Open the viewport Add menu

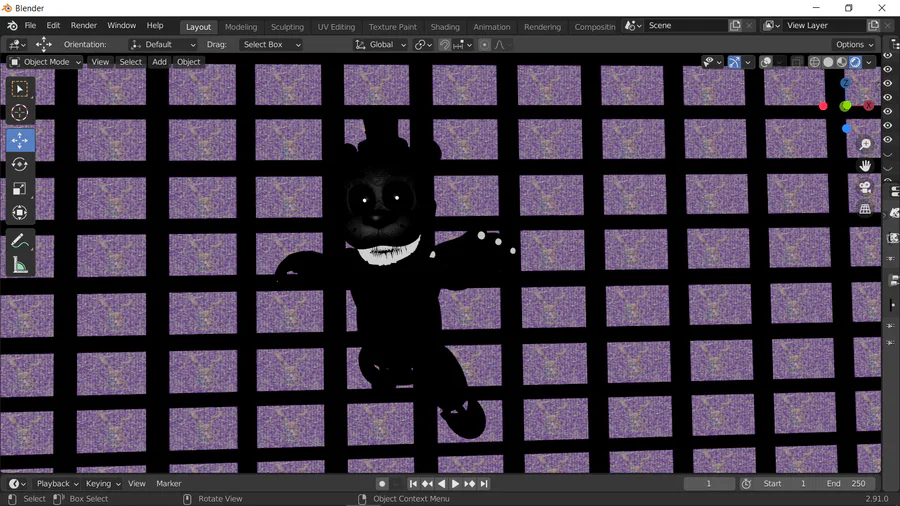159,62
